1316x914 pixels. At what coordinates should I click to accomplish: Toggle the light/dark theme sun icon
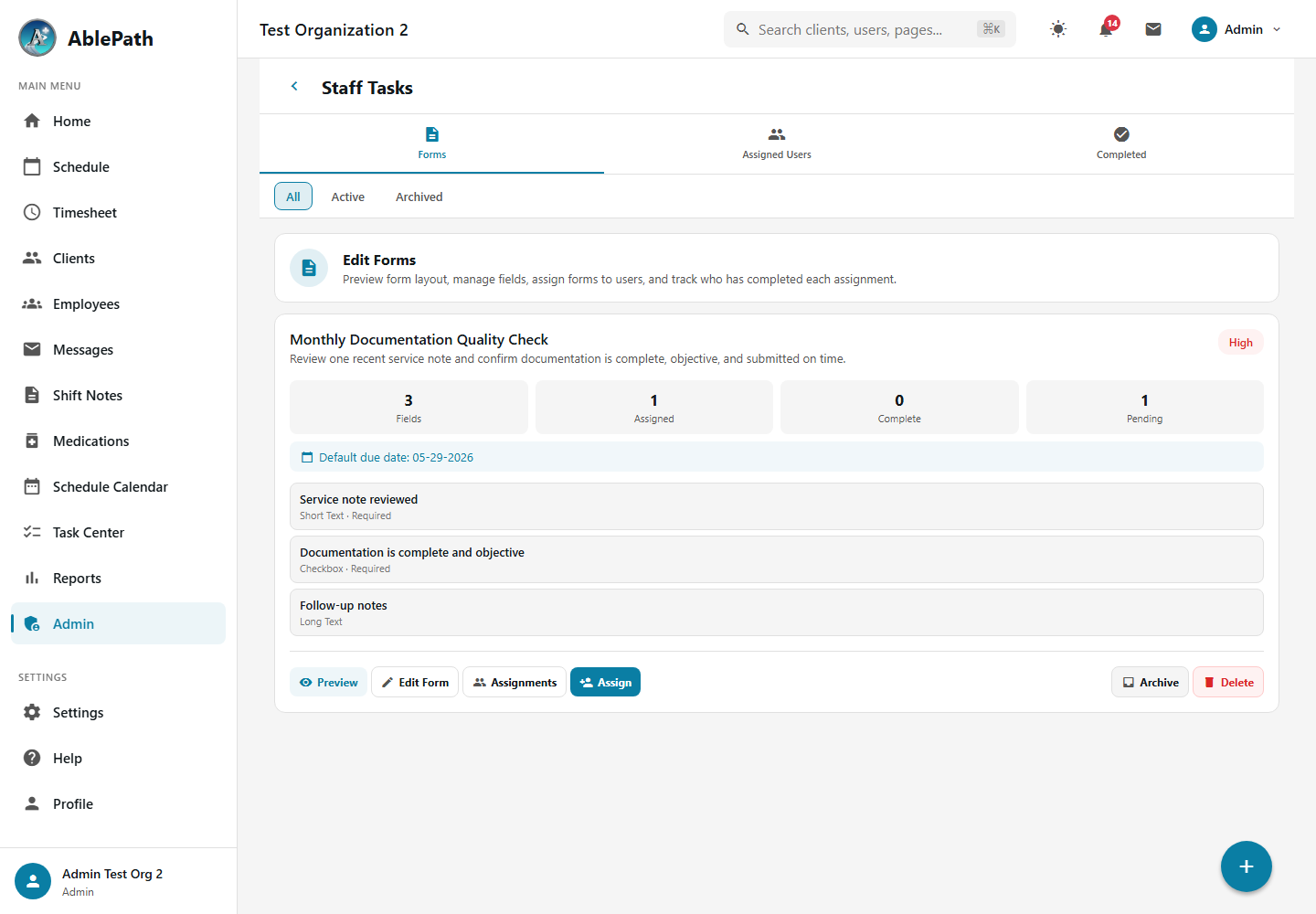[x=1058, y=29]
